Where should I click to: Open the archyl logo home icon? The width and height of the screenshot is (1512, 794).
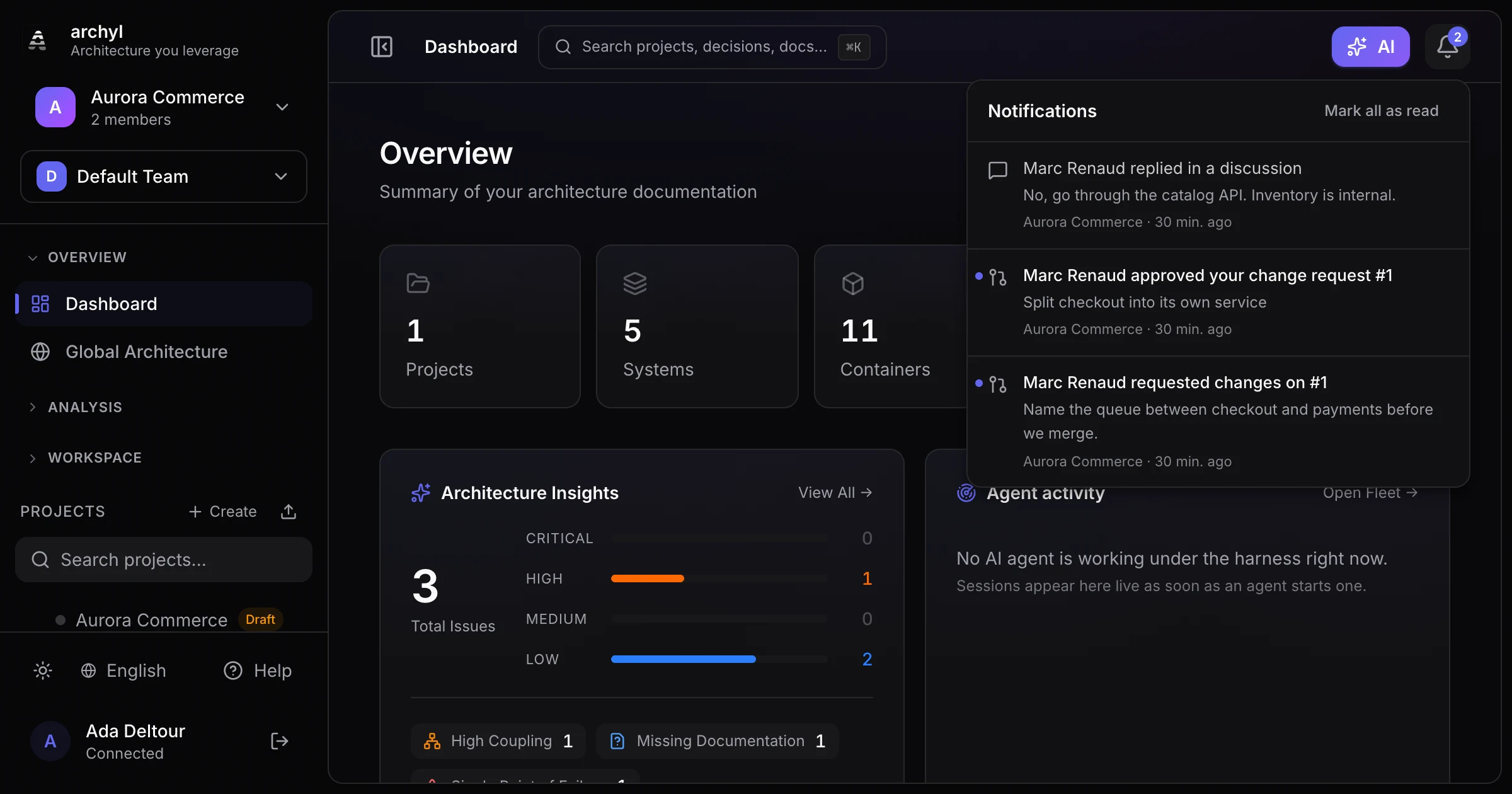coord(38,40)
